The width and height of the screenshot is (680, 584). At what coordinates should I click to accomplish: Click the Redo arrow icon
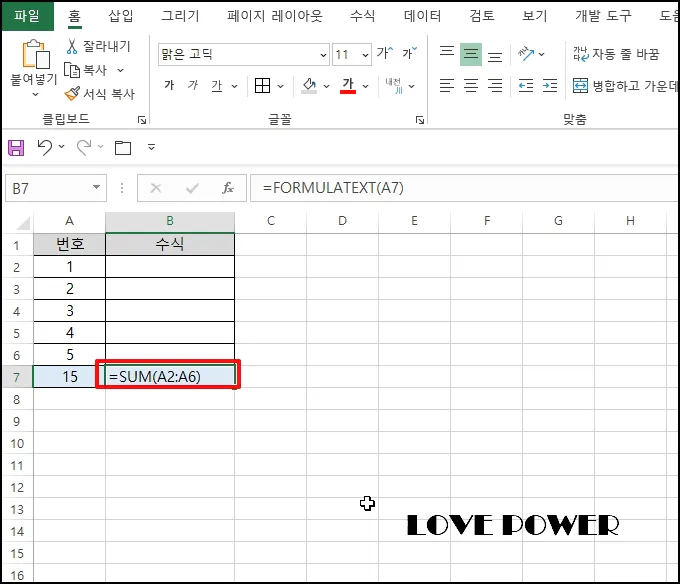click(x=84, y=147)
